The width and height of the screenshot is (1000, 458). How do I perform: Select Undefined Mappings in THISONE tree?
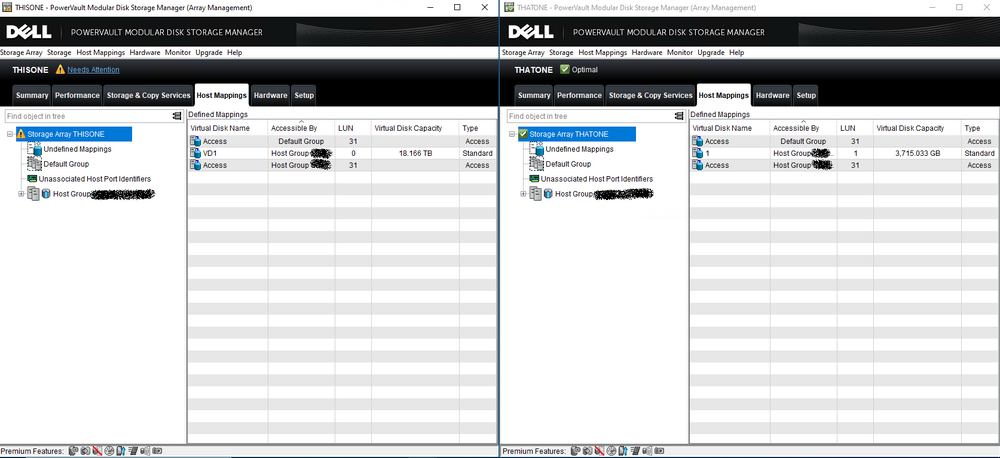point(77,149)
